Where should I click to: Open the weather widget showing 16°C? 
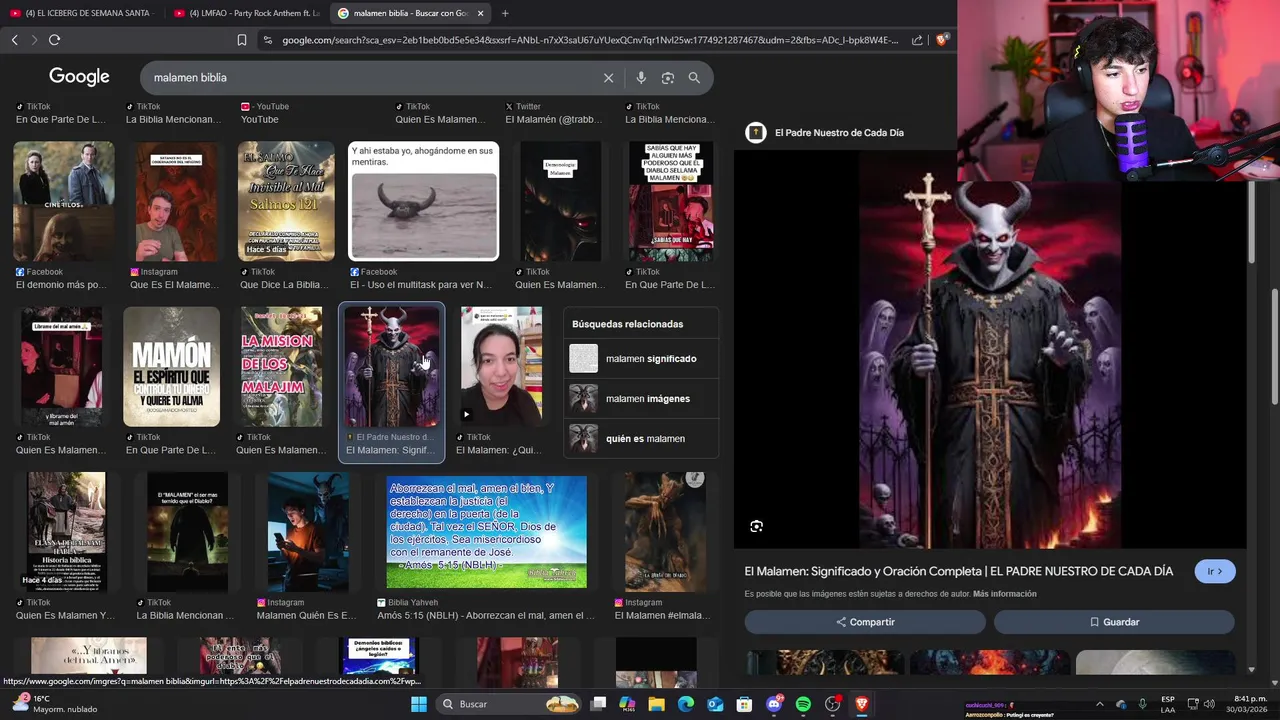[x=52, y=704]
